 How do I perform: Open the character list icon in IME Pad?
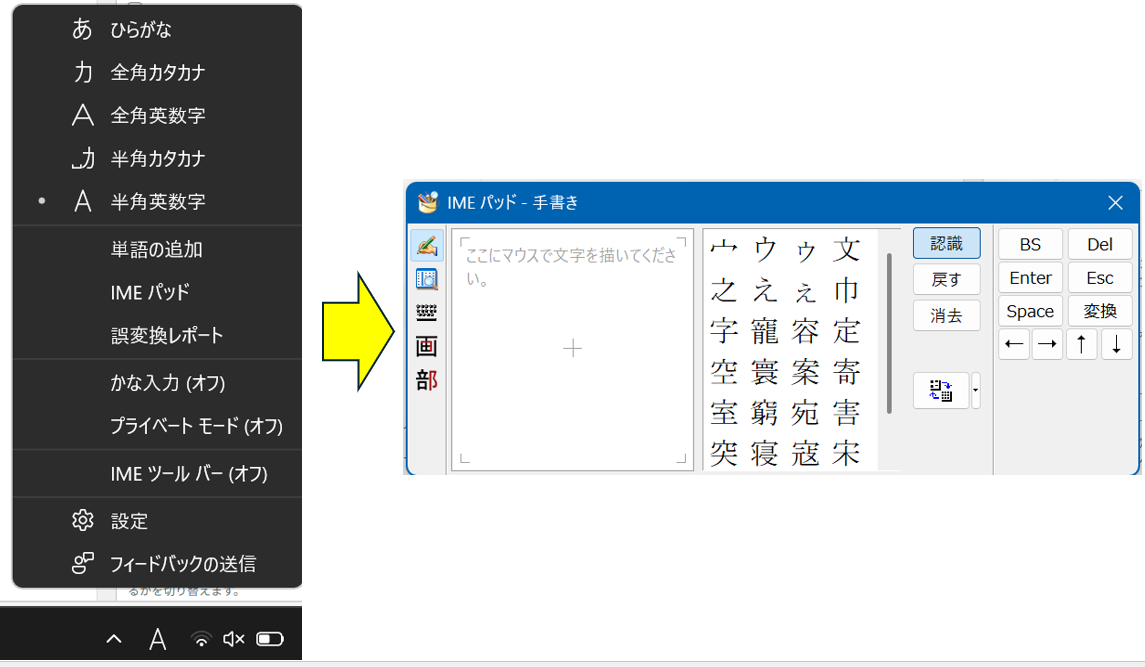click(x=427, y=279)
